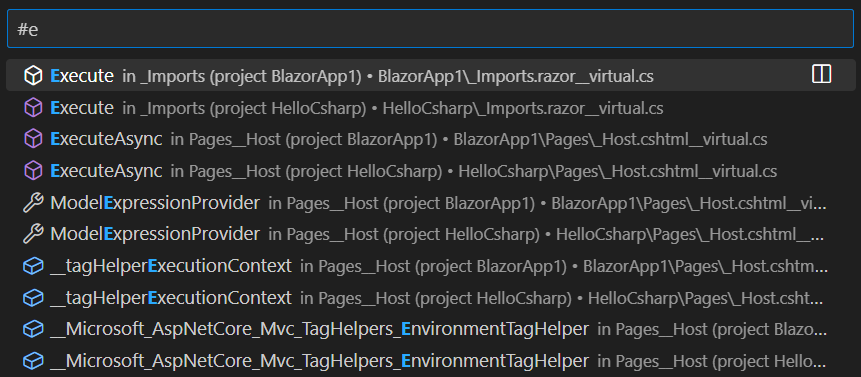Go to ModelExpressionProvider in project BlazorApp1
The image size is (861, 377).
pyautogui.click(x=430, y=203)
